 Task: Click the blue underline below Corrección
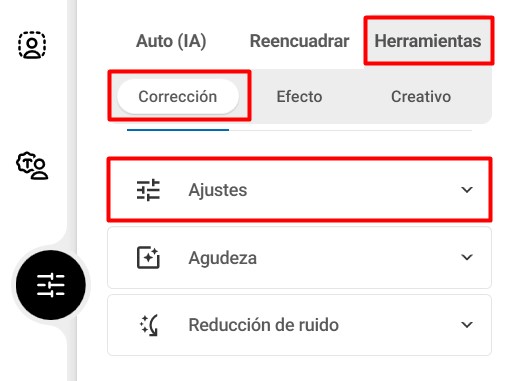178,130
